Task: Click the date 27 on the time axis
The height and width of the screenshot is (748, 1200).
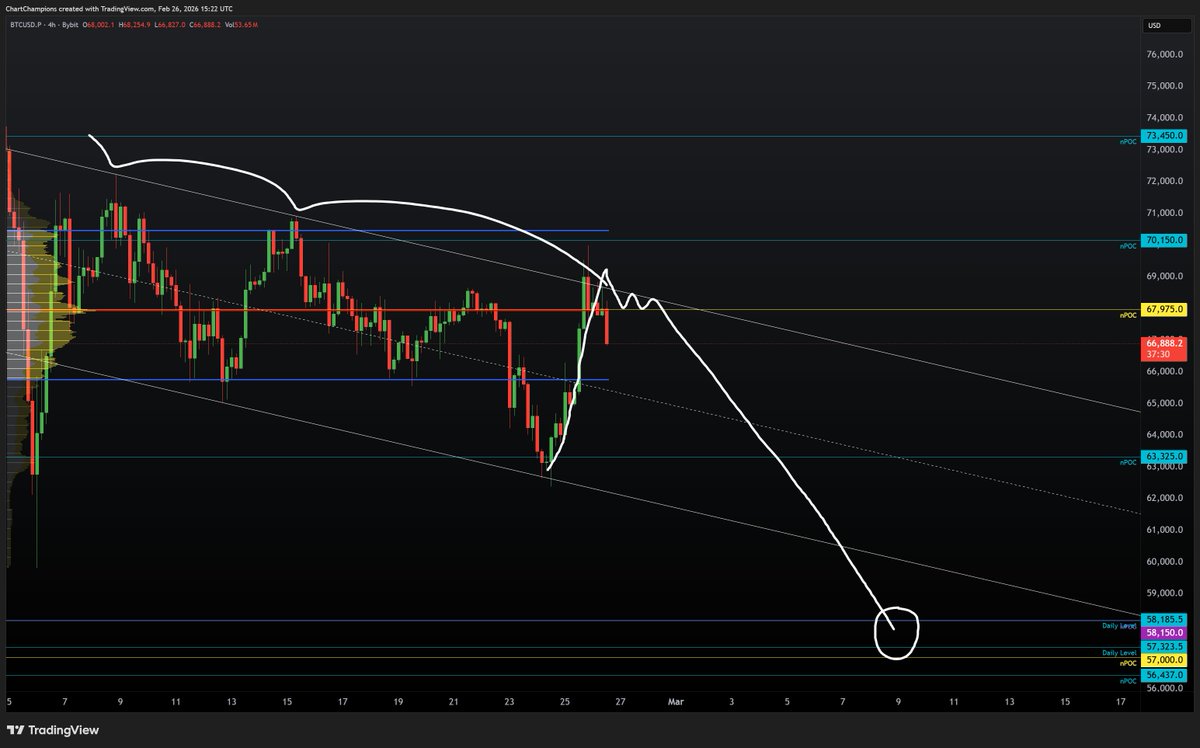Action: tap(621, 702)
